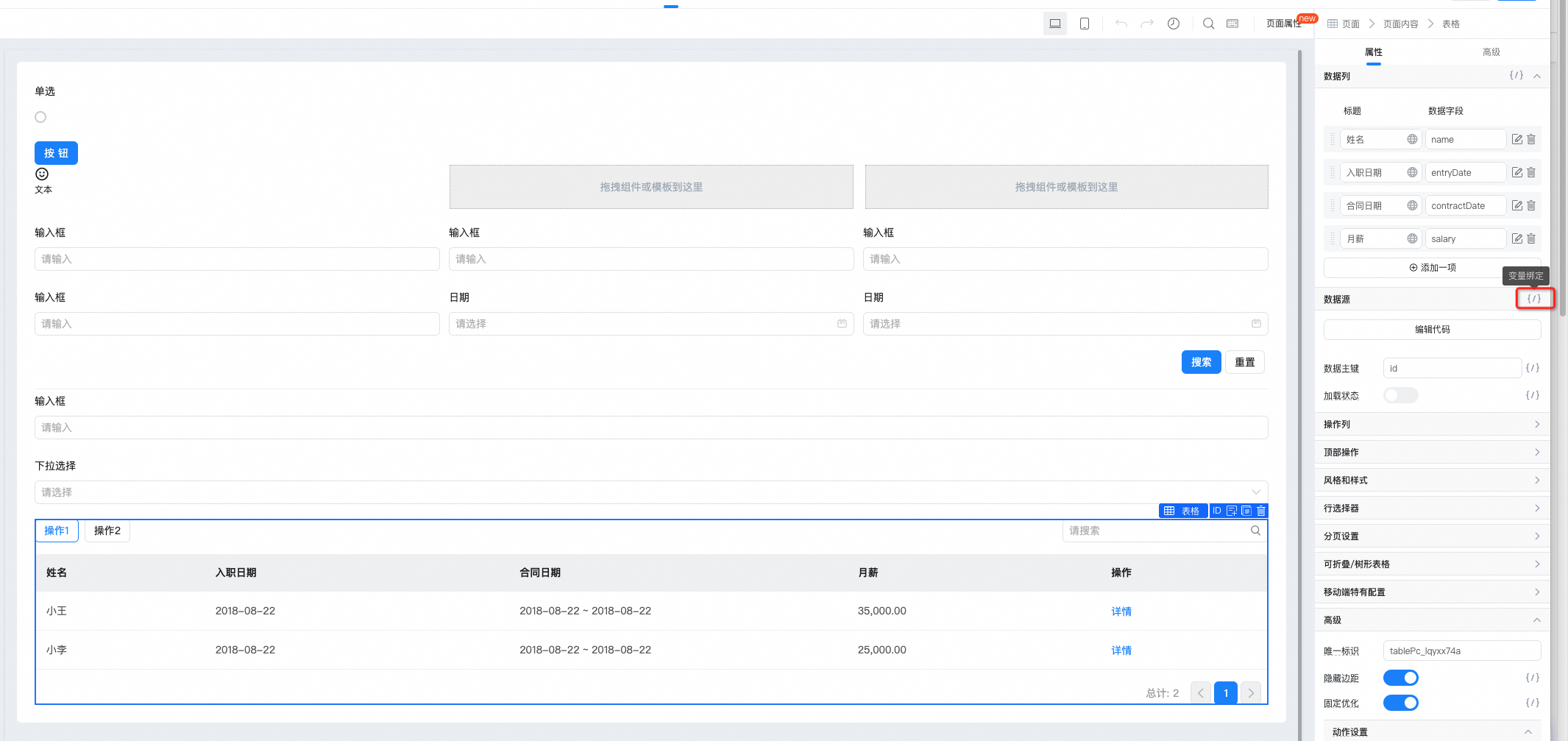
Task: Switch to desktop preview mode icon
Action: coord(1054,24)
